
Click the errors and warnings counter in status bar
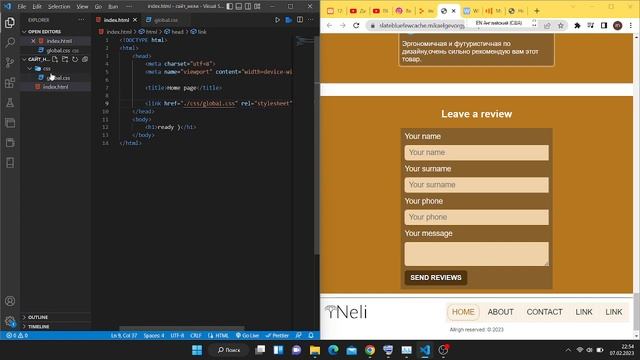17,335
